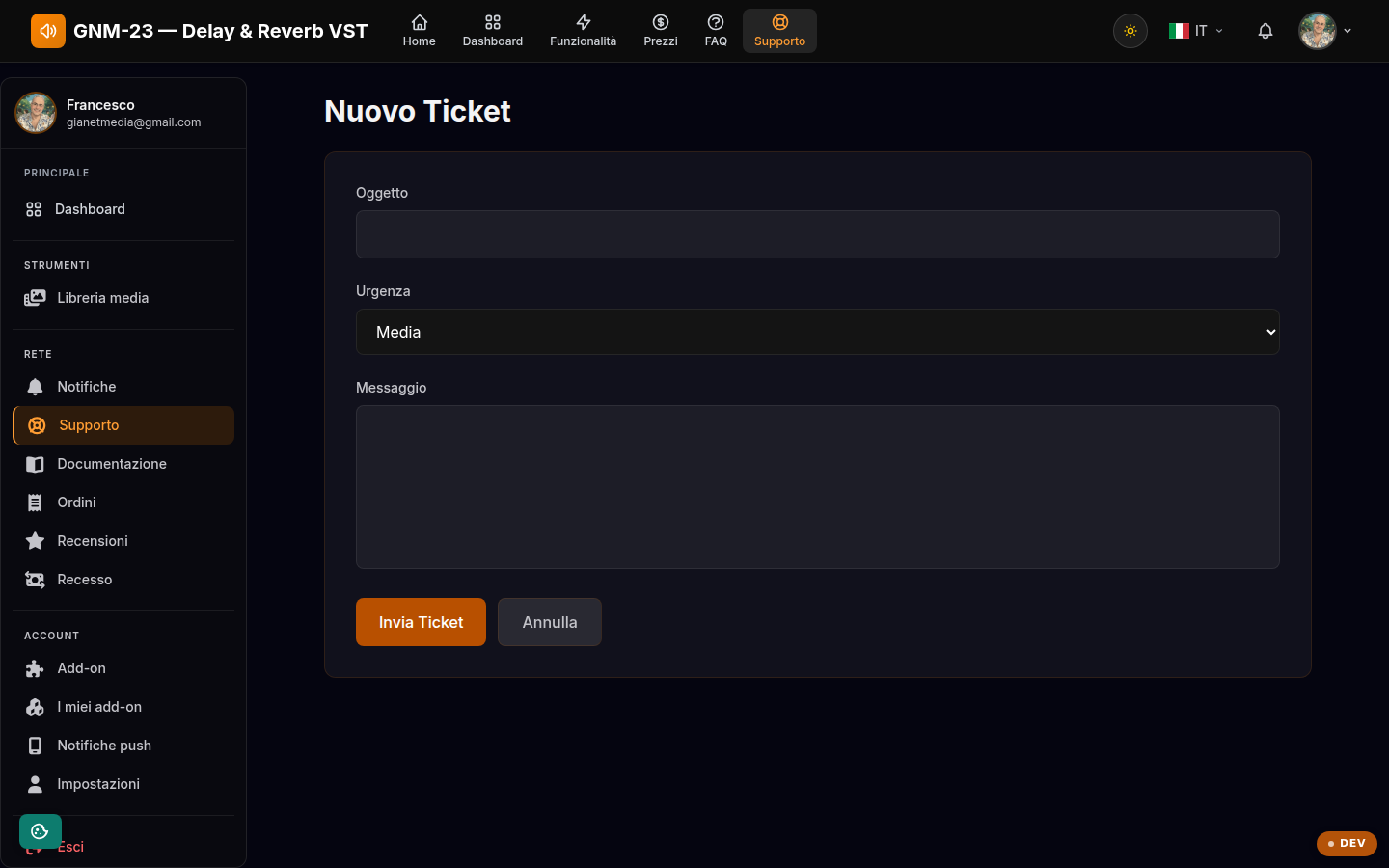Open Ordini in the sidebar
This screenshot has height=868, width=1389.
tap(123, 502)
